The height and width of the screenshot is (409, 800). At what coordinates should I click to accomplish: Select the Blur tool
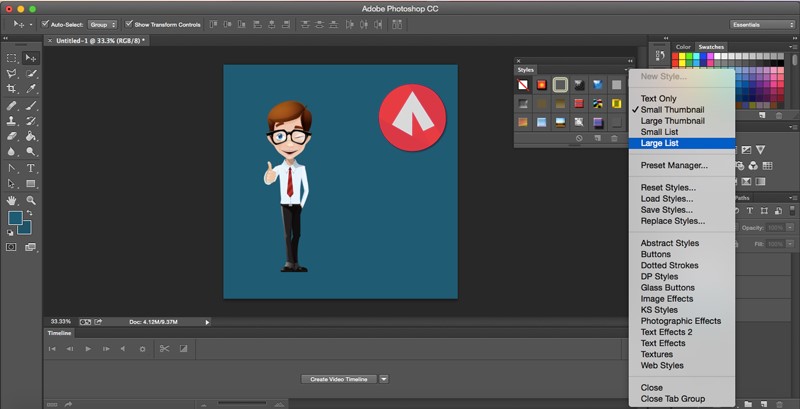click(11, 151)
